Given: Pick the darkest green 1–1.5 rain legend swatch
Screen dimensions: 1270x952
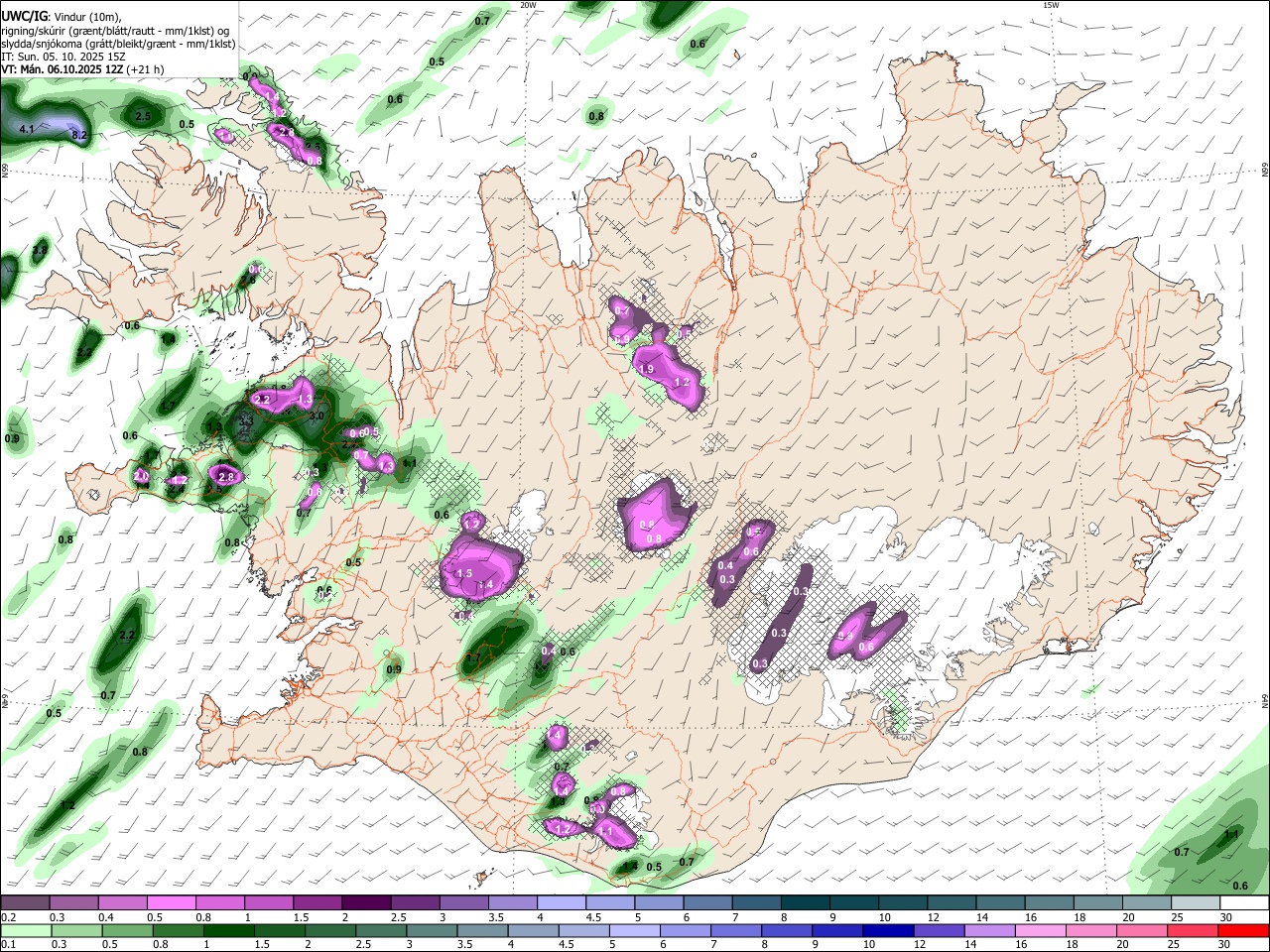Looking at the screenshot, I should click(230, 930).
